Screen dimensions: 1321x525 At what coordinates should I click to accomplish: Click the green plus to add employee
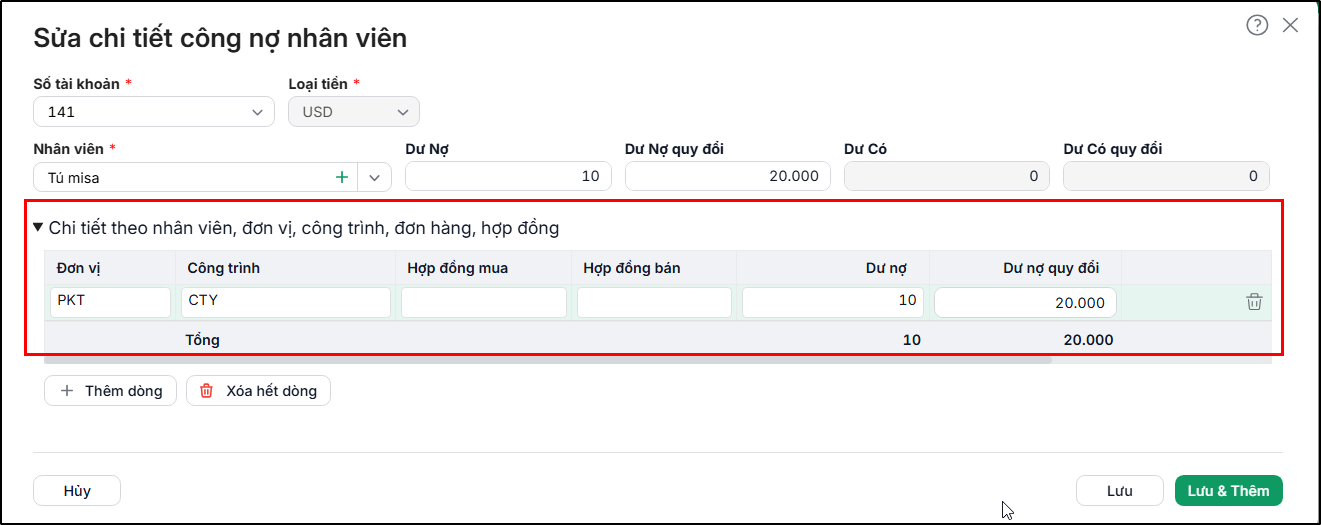[342, 177]
